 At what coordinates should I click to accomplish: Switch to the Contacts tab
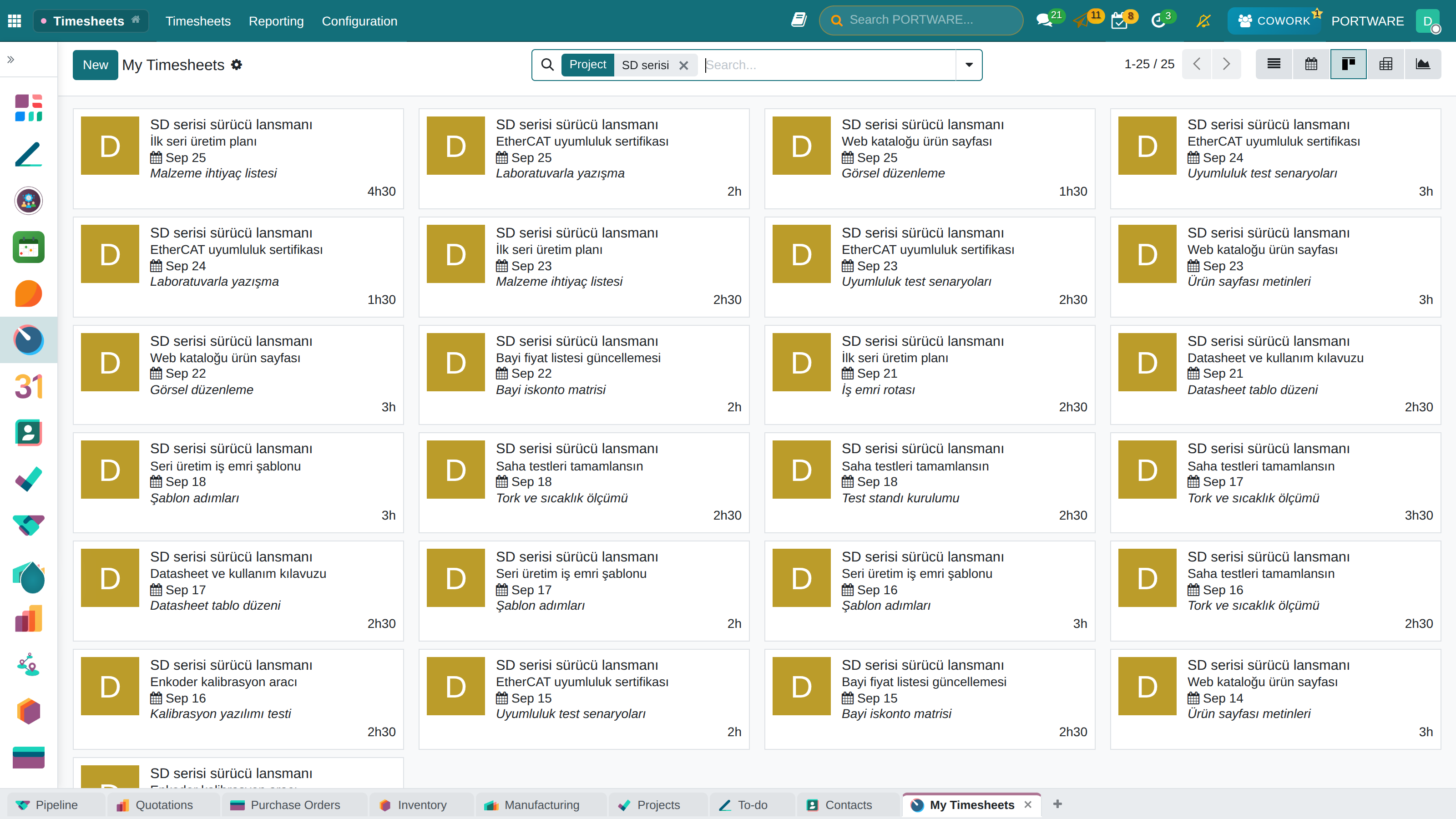click(849, 805)
